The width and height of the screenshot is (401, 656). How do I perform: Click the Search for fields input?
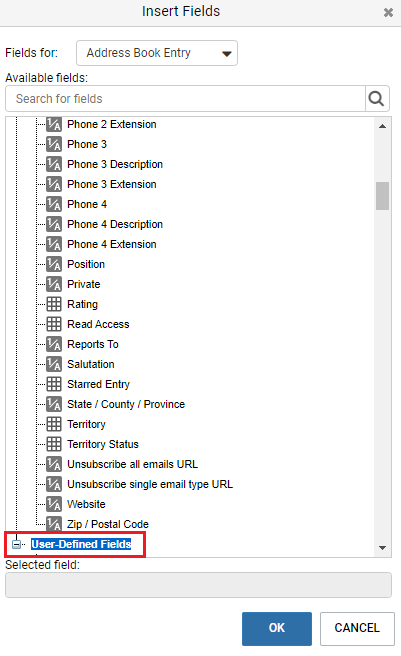[x=185, y=99]
